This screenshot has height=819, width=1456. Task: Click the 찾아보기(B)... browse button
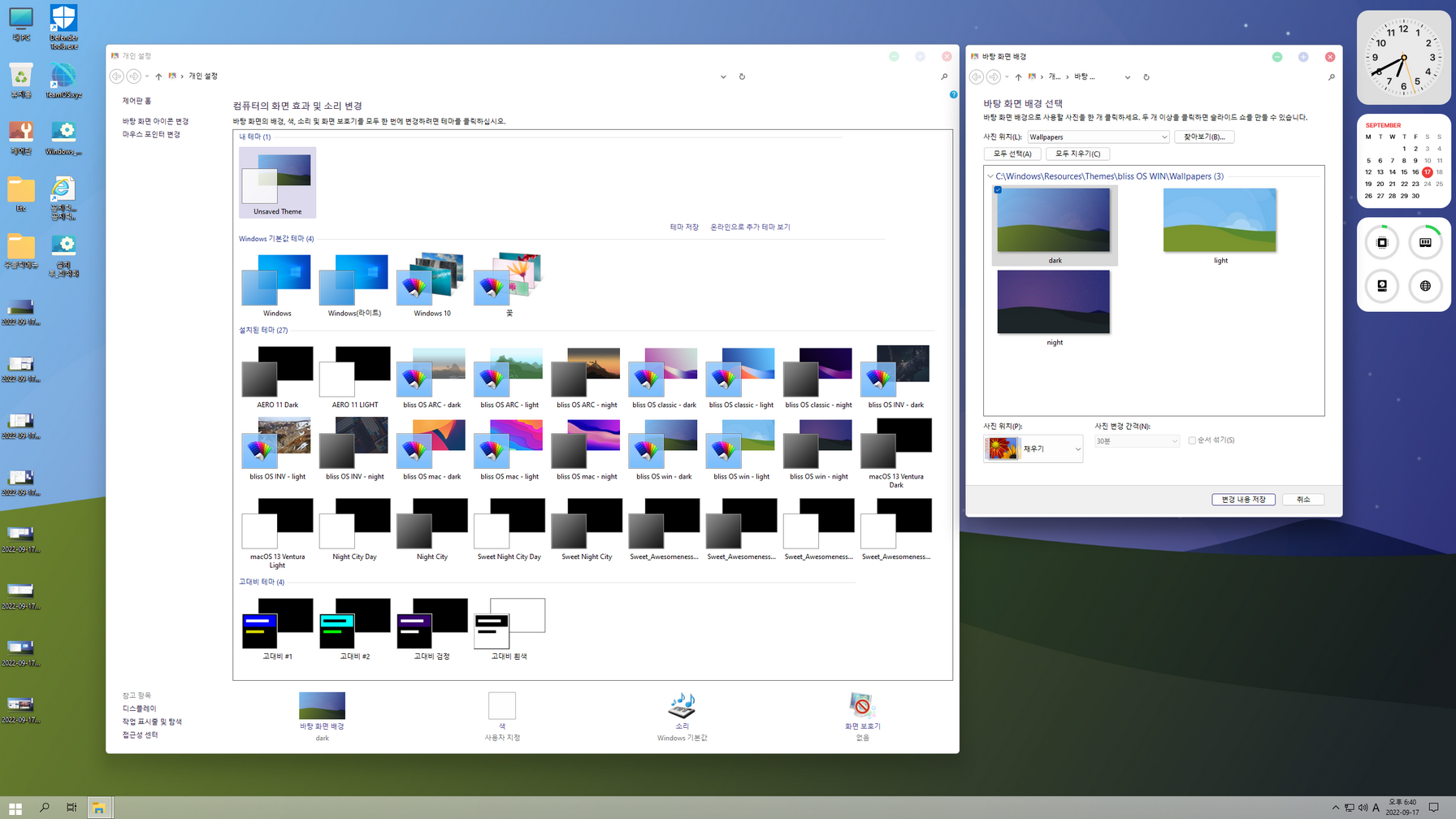1204,137
